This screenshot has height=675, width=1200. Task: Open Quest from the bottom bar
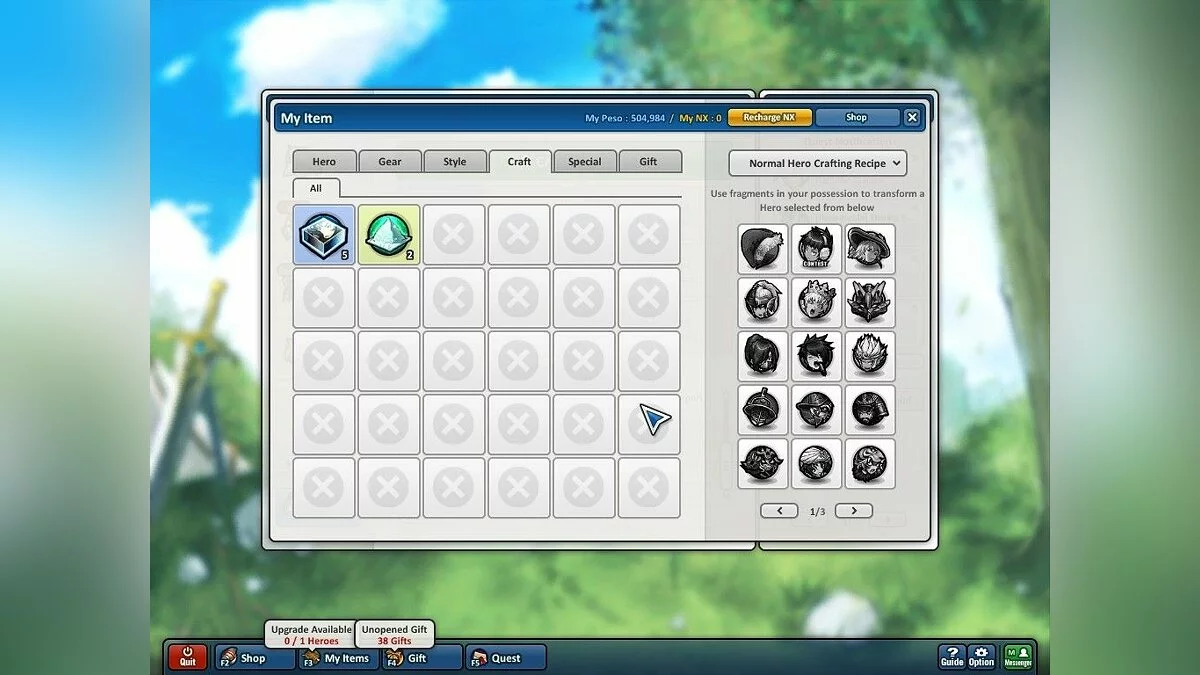pyautogui.click(x=506, y=658)
